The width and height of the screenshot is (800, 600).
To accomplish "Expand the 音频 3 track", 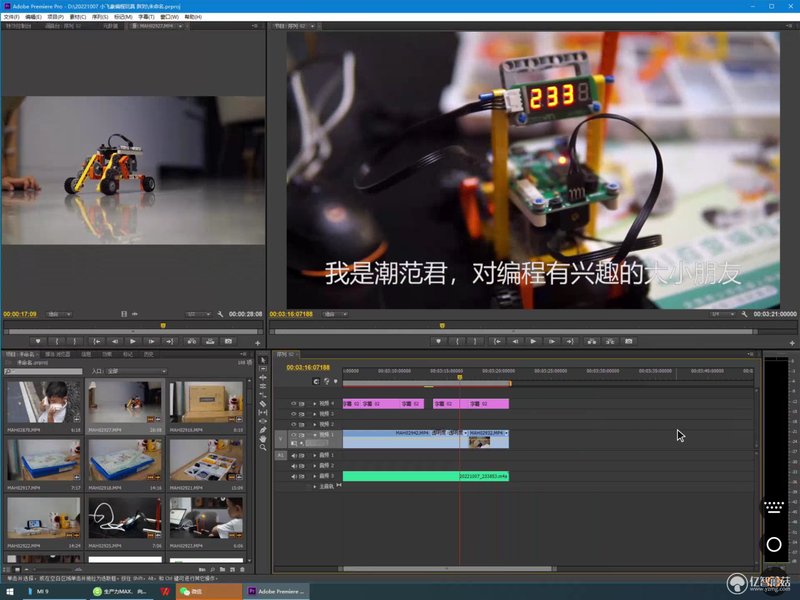I will tap(315, 477).
